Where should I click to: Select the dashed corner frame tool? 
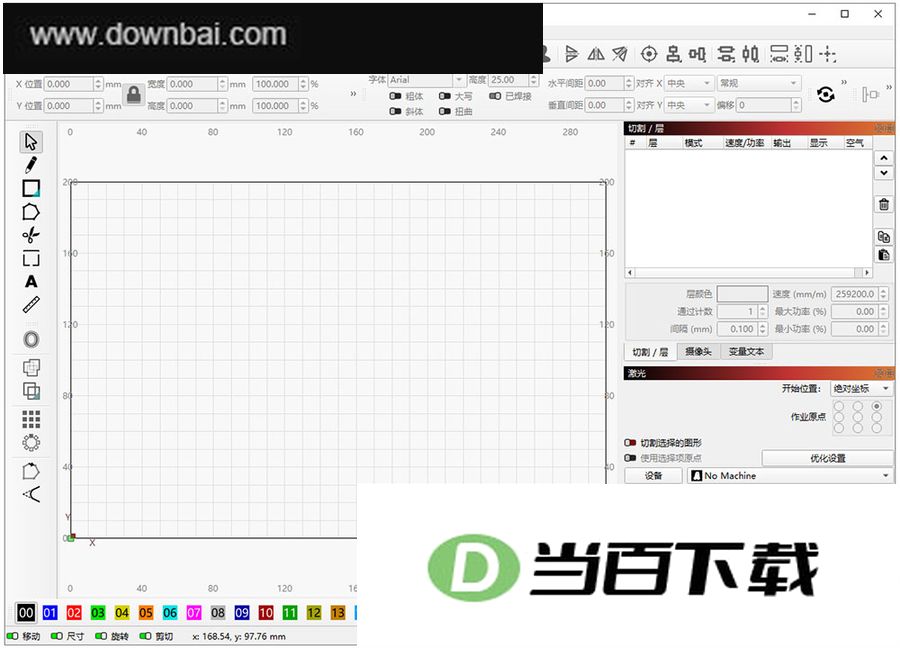click(x=31, y=259)
